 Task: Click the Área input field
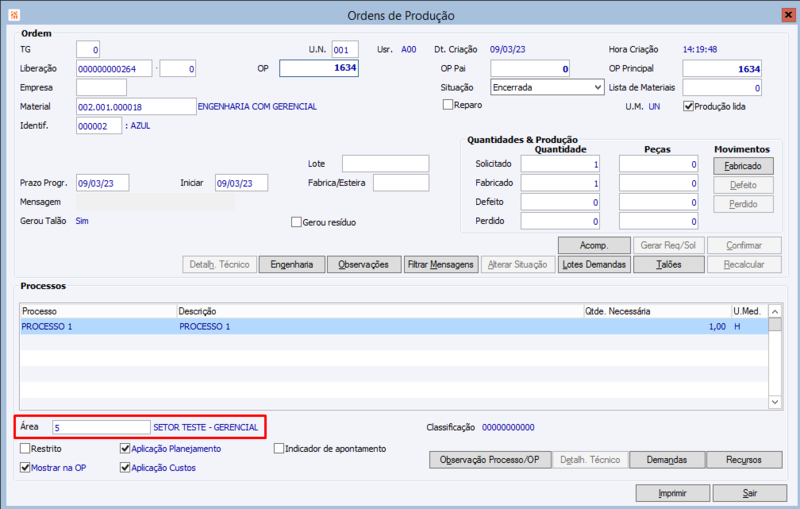click(101, 427)
